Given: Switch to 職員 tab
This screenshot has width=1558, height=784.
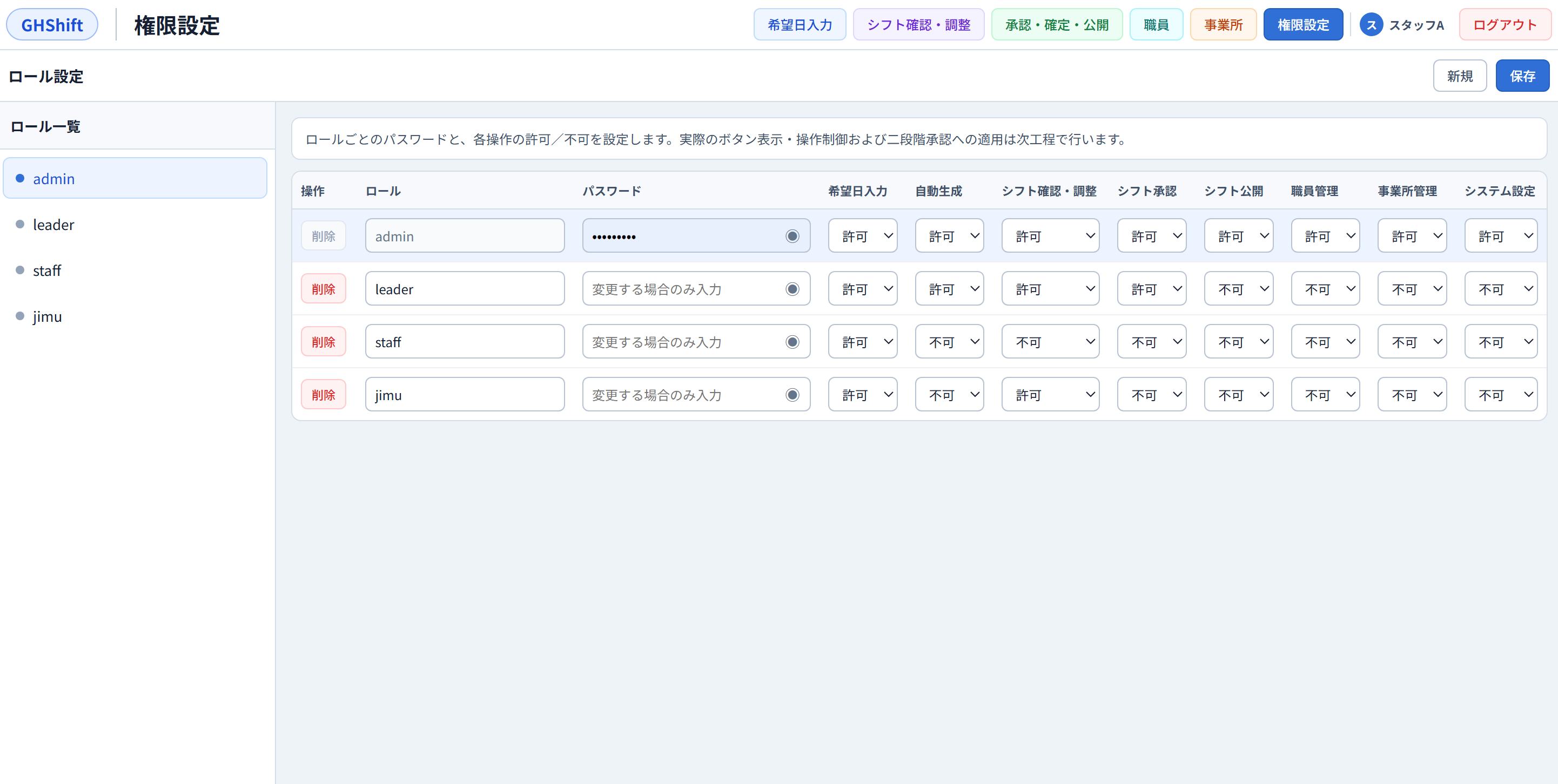Looking at the screenshot, I should coord(1156,25).
